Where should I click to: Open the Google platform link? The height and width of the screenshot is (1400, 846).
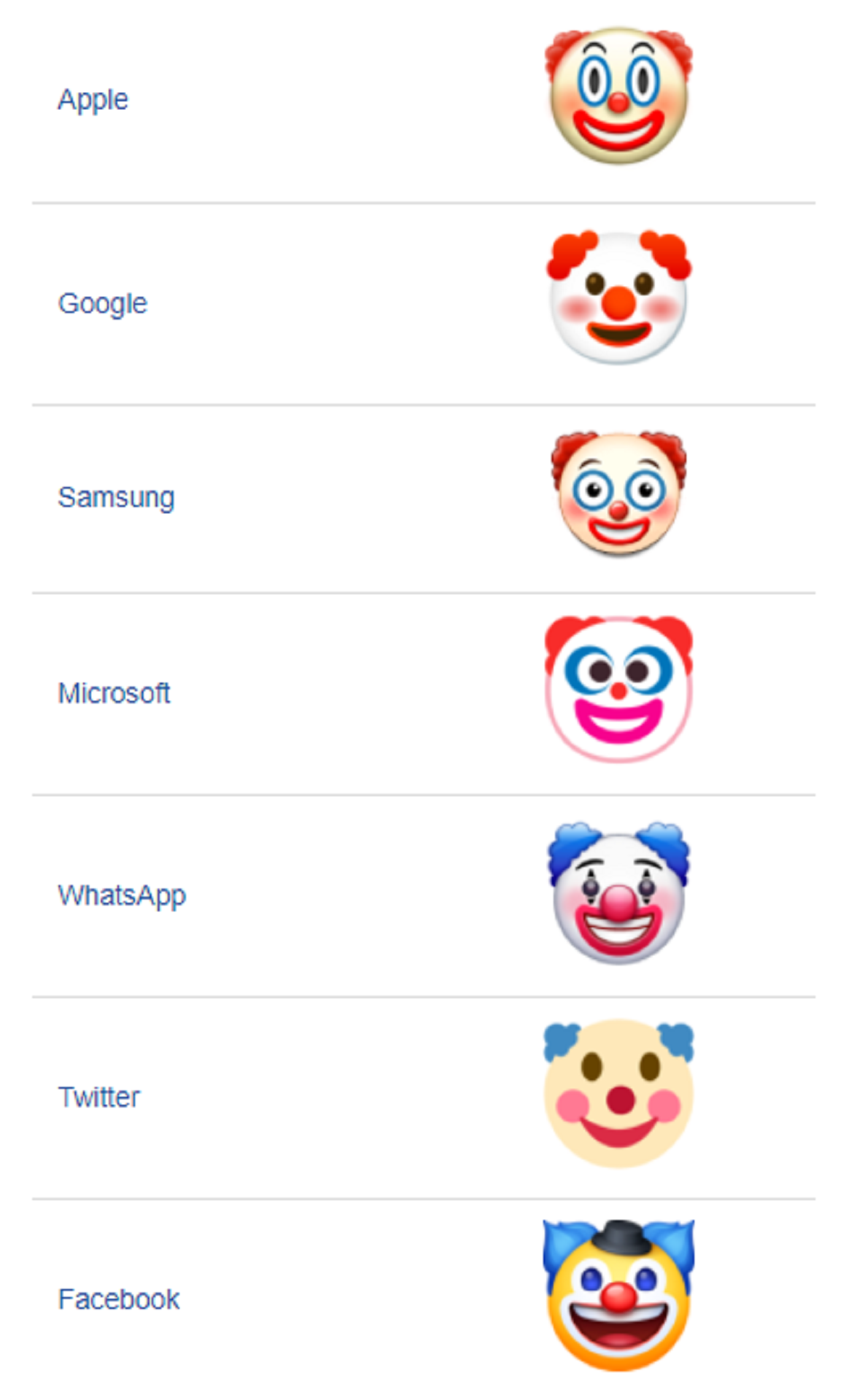click(x=103, y=304)
